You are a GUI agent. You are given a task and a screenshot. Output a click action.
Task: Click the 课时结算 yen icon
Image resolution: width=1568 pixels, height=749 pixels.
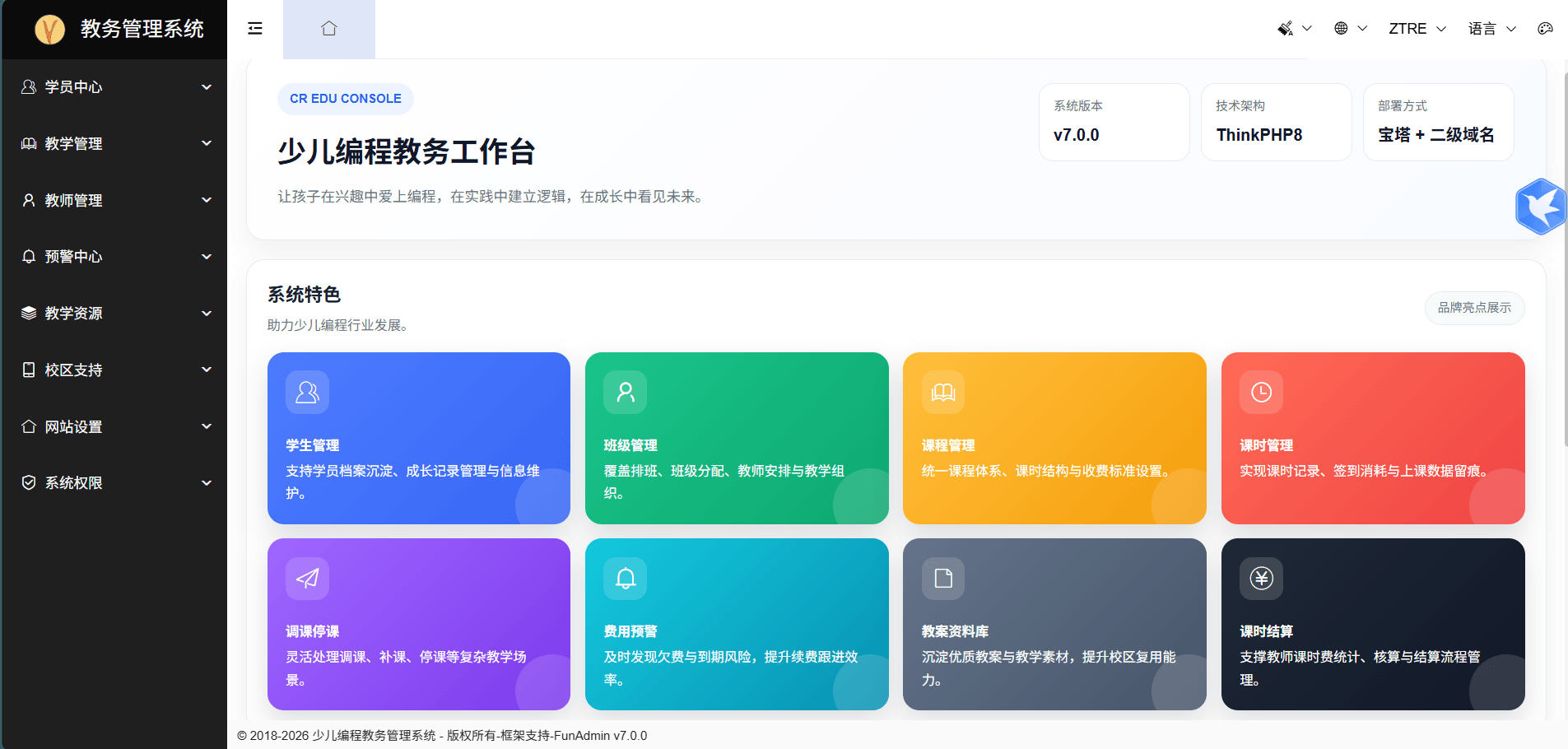tap(1261, 579)
